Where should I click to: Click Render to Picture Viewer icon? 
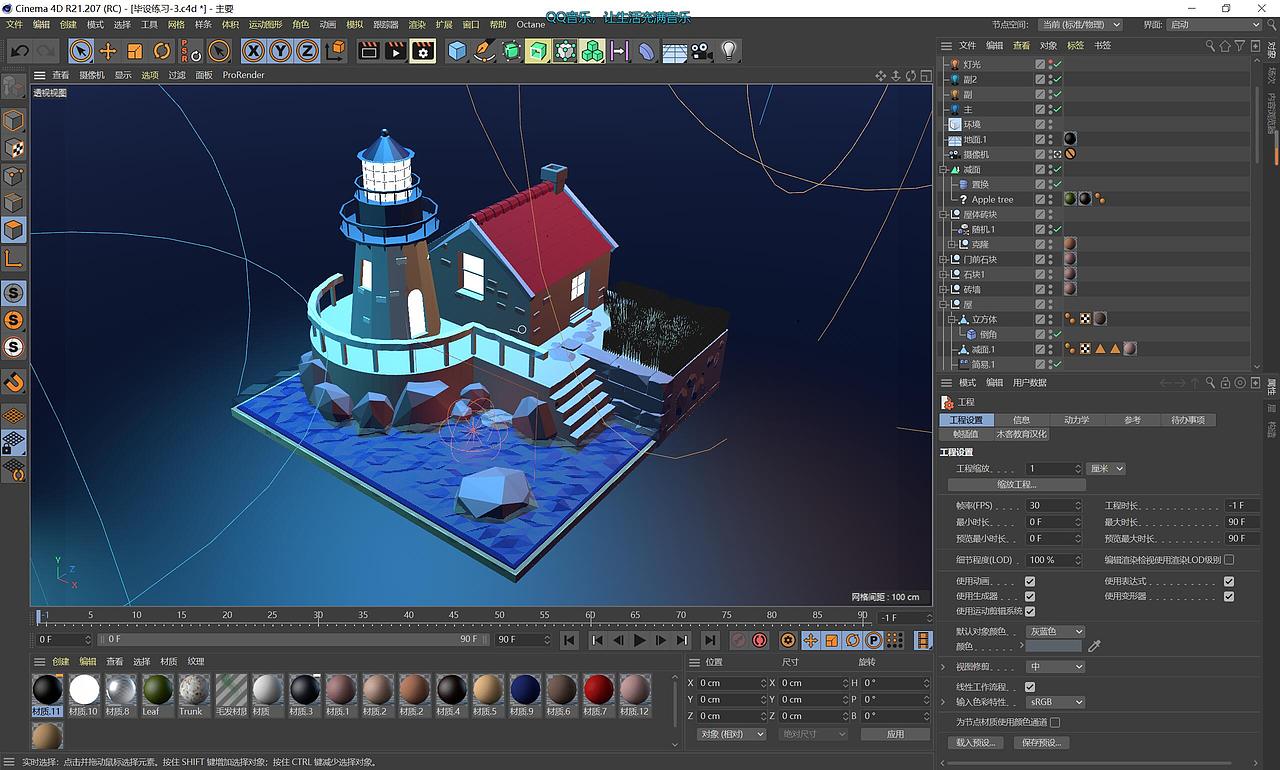pyautogui.click(x=396, y=51)
